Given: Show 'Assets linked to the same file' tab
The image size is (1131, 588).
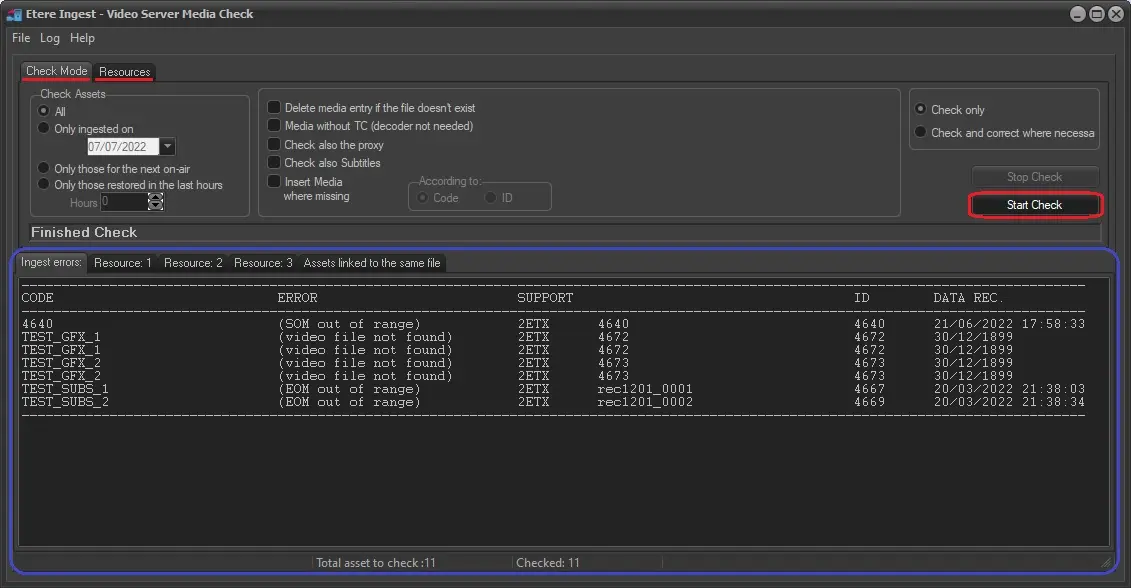Looking at the screenshot, I should coord(372,263).
